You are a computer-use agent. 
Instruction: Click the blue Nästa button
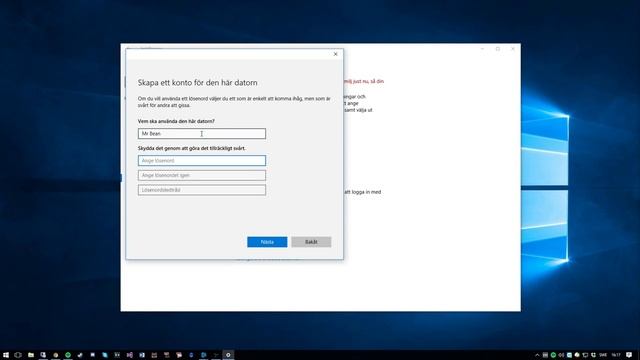tap(267, 242)
